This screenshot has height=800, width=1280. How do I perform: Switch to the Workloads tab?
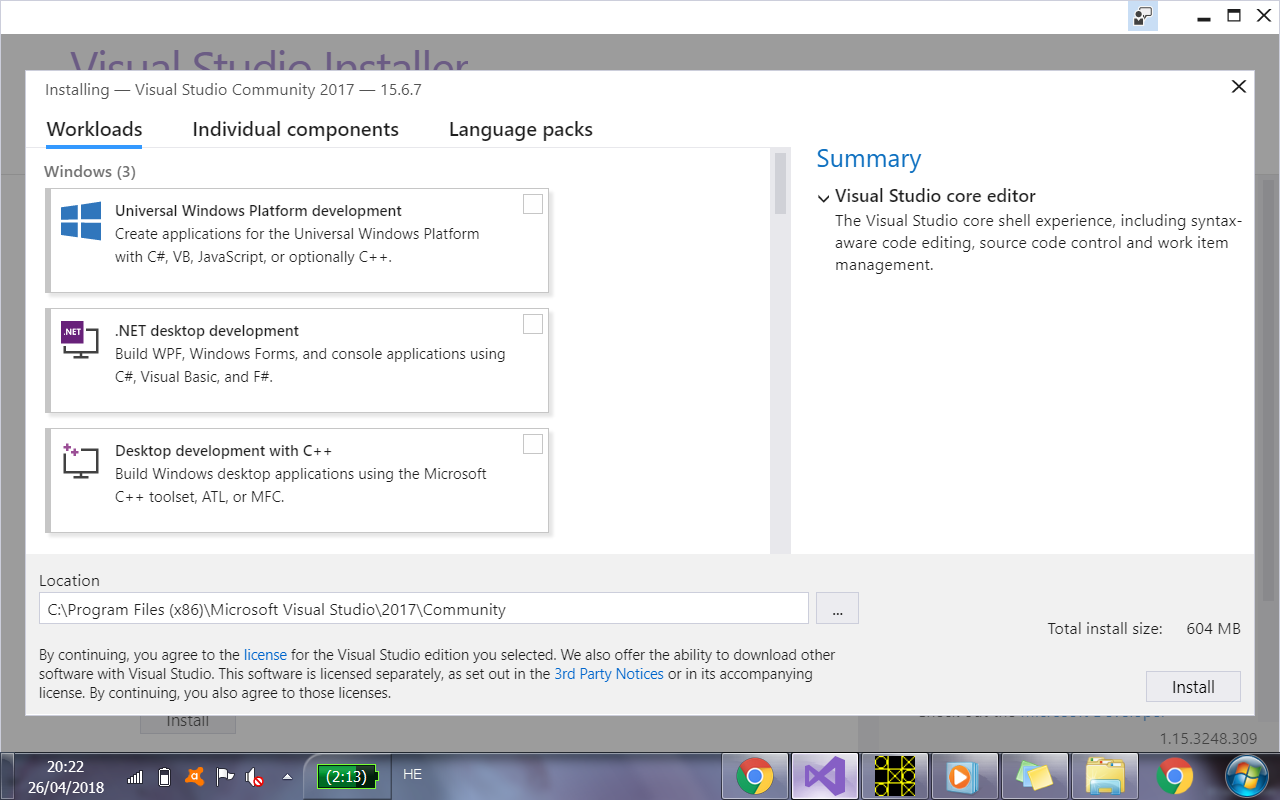pyautogui.click(x=94, y=129)
